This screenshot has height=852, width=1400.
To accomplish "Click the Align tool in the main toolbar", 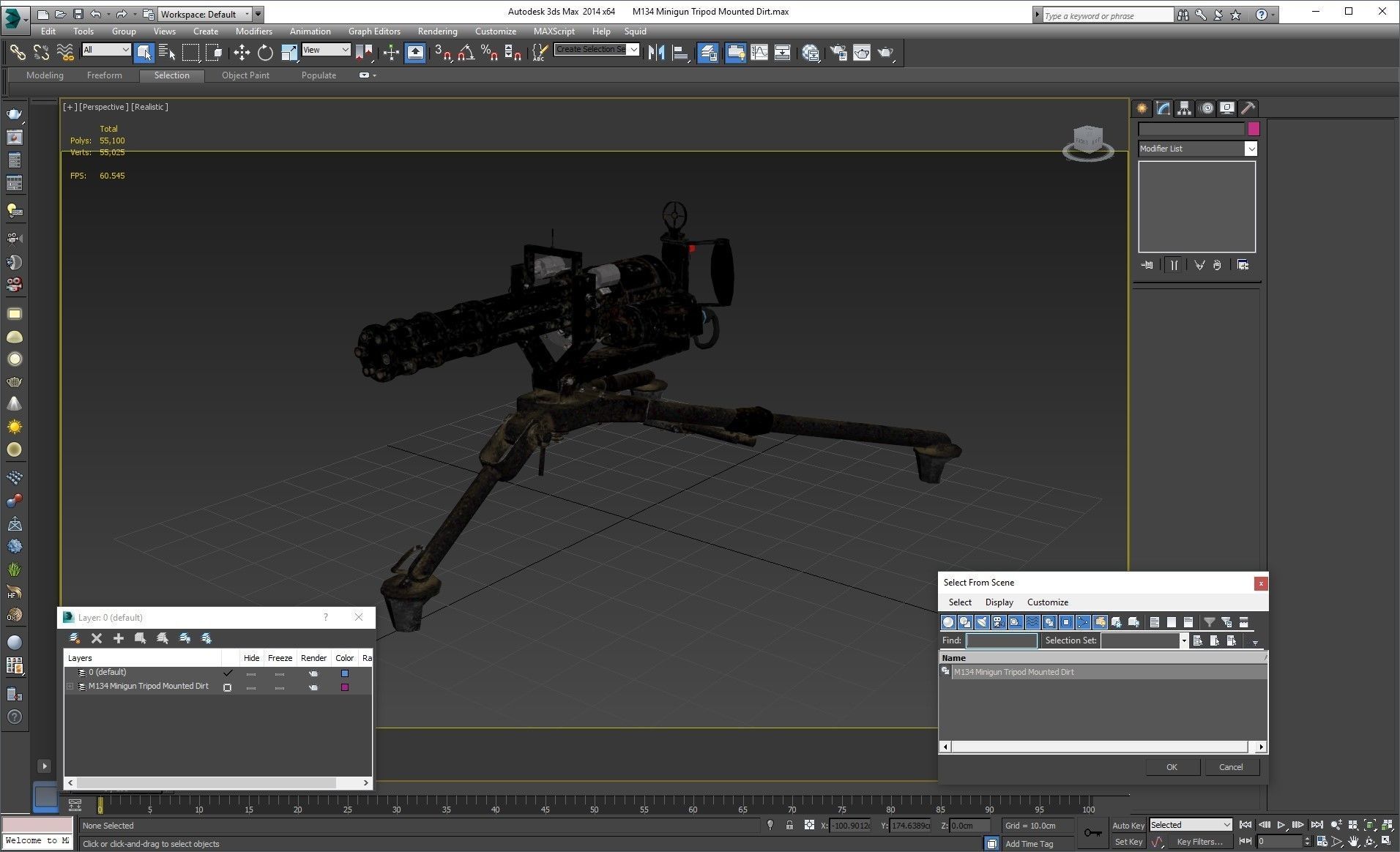I will point(681,52).
